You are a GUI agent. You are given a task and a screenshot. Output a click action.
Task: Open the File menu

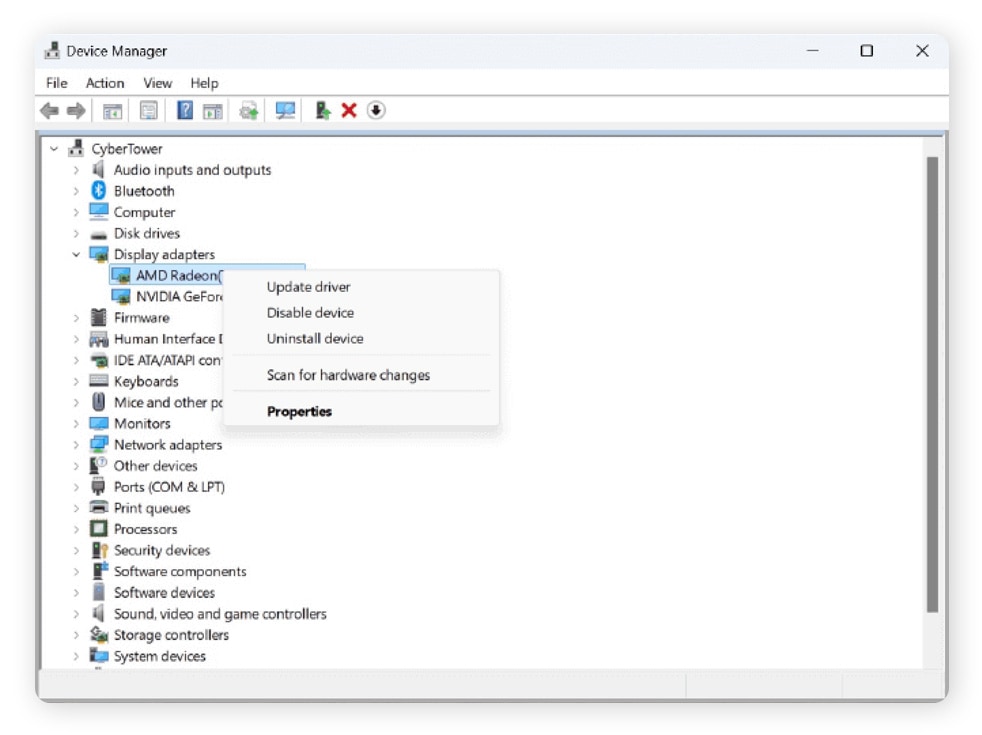[56, 83]
